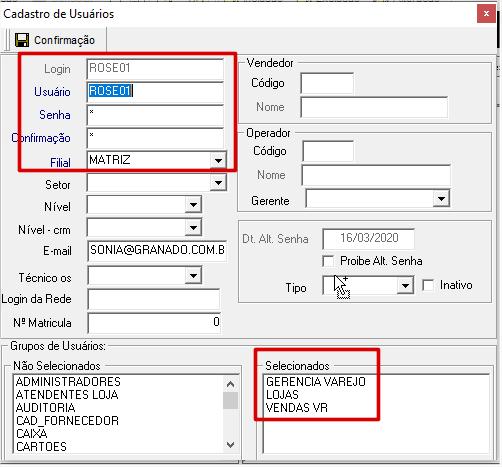Select the CAD_FORNECEDOR group

pyautogui.click(x=67, y=421)
